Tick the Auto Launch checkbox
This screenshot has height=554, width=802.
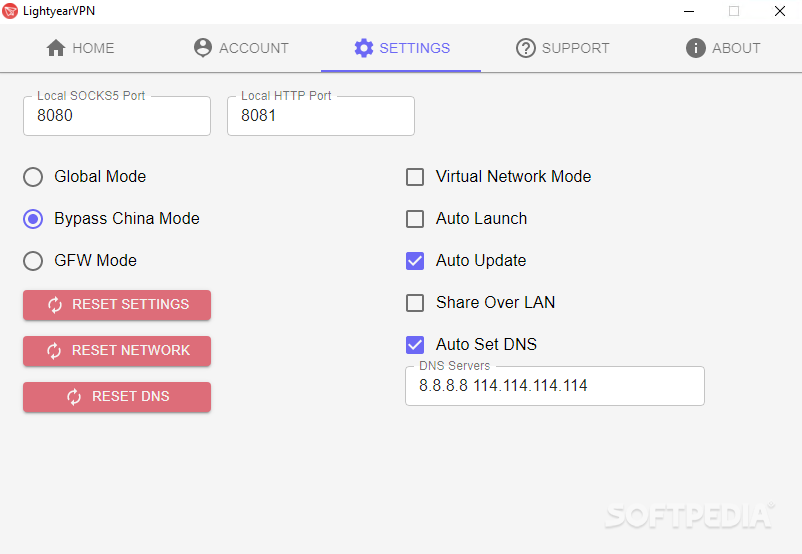click(x=415, y=219)
